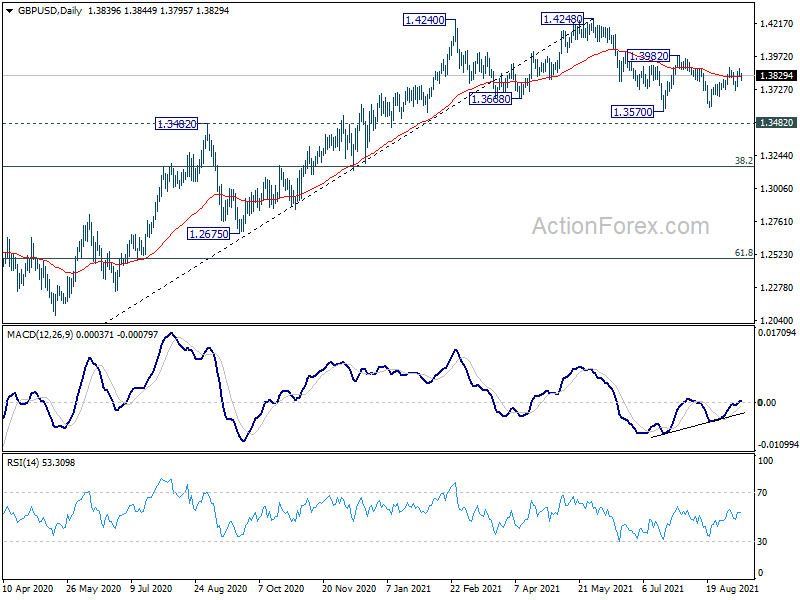Select the 61.8 Fibonacci level label
800x600 pixels.
743,253
